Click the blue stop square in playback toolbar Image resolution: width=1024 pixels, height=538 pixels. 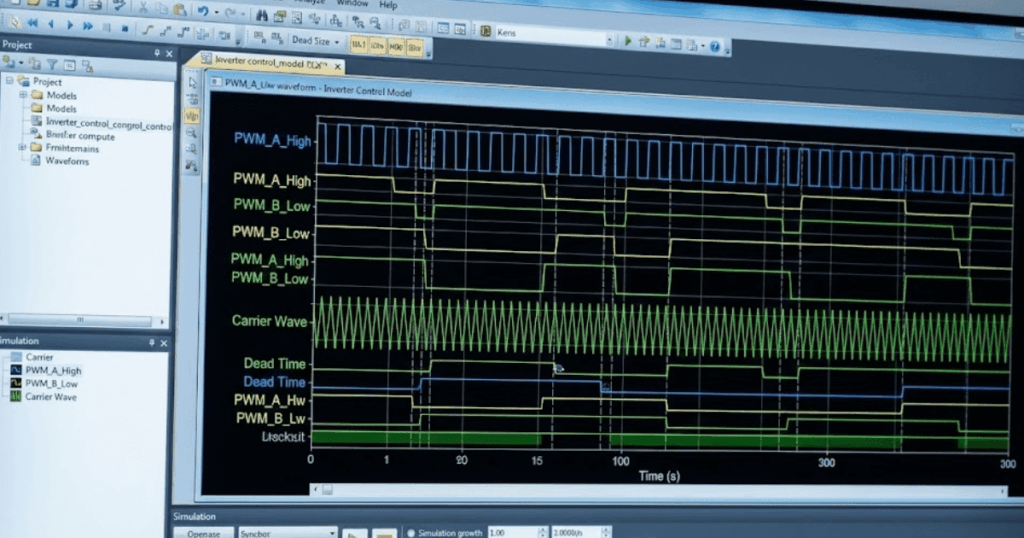click(124, 29)
